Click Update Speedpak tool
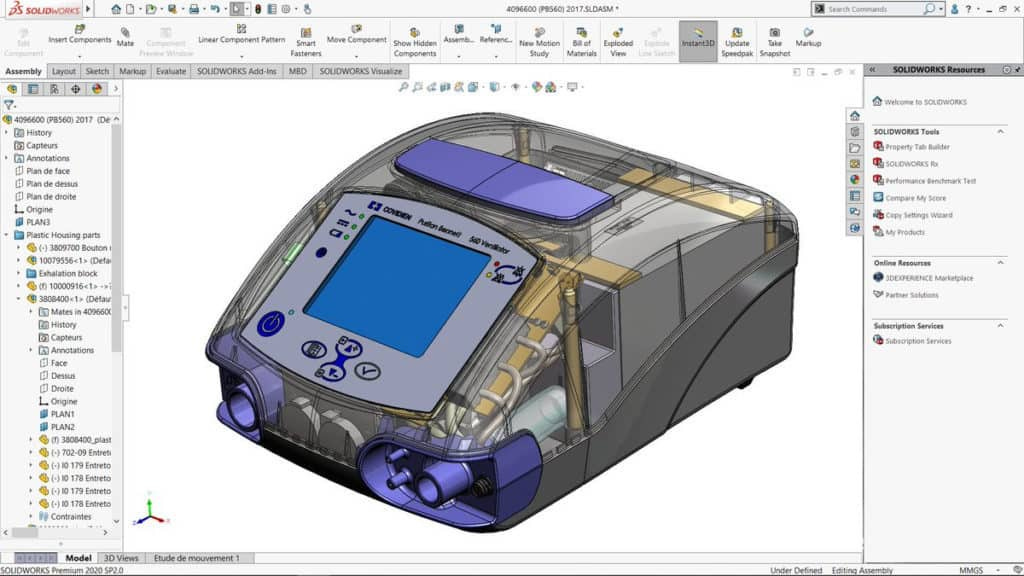This screenshot has width=1024, height=576. tap(737, 42)
